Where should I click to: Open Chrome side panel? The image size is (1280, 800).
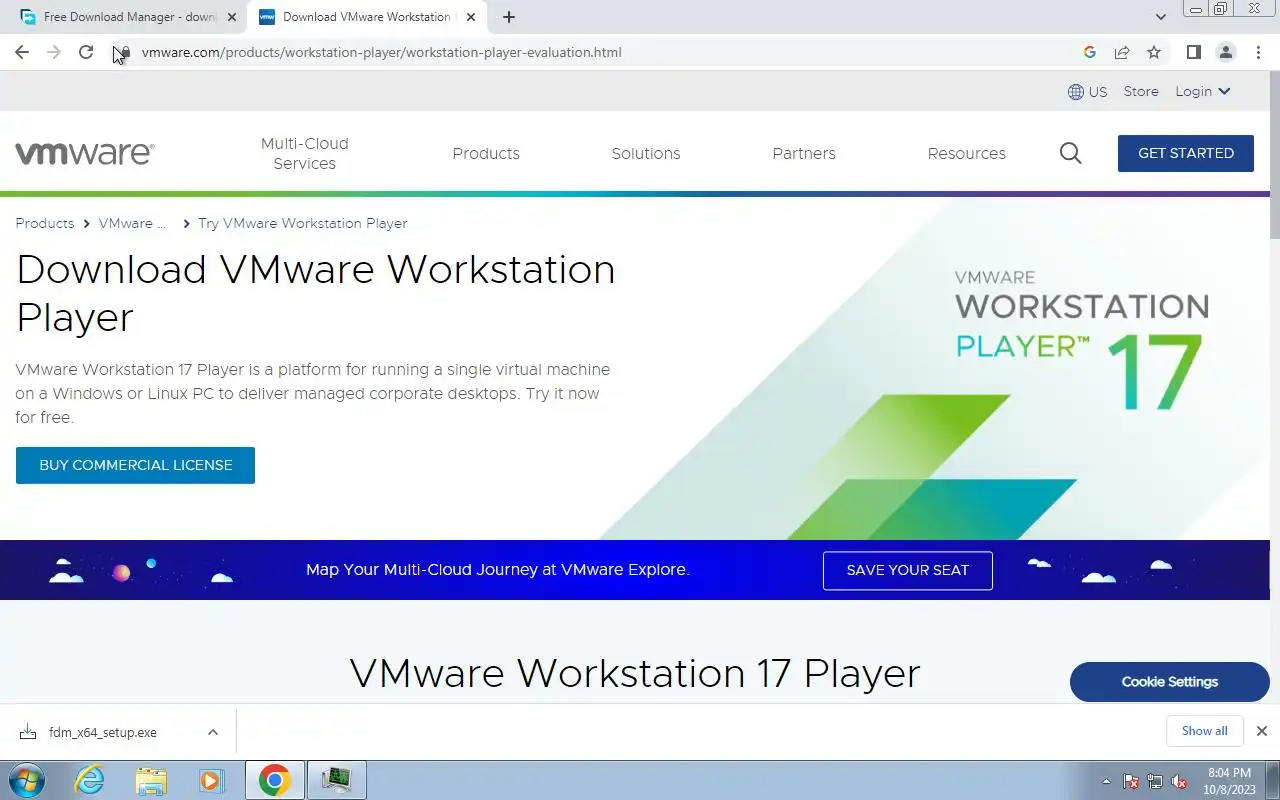1193,52
